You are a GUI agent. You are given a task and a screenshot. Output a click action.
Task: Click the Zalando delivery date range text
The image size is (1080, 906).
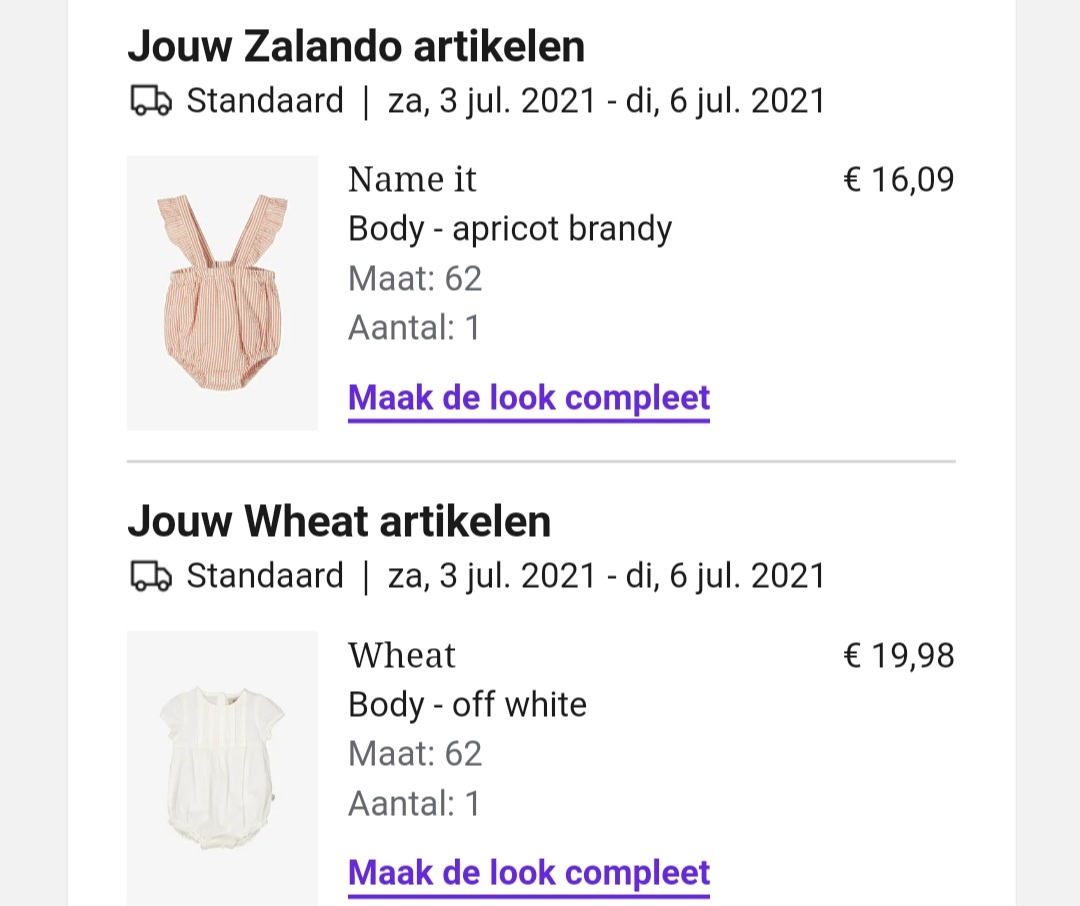coord(607,102)
